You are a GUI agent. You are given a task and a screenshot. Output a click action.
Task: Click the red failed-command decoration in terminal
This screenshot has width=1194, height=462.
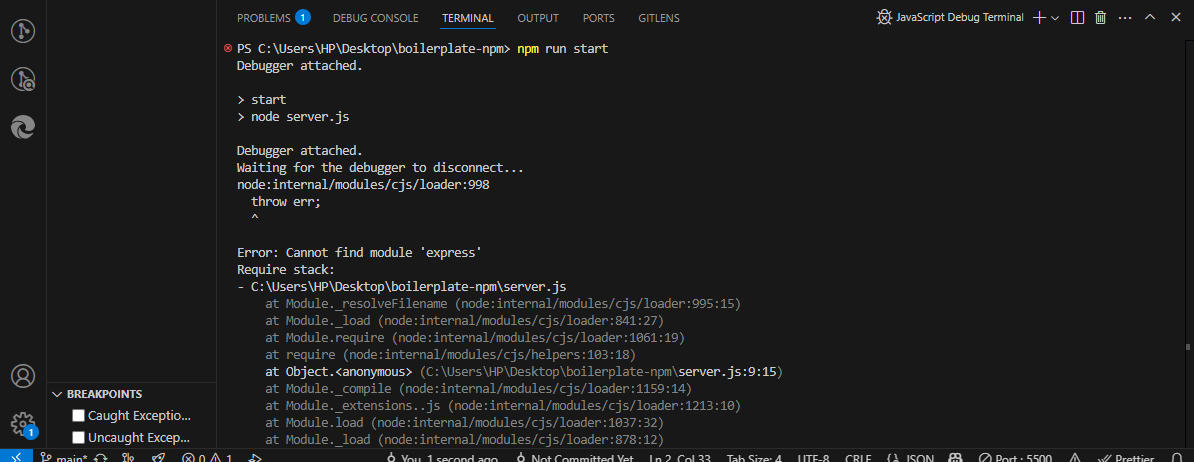[x=227, y=48]
